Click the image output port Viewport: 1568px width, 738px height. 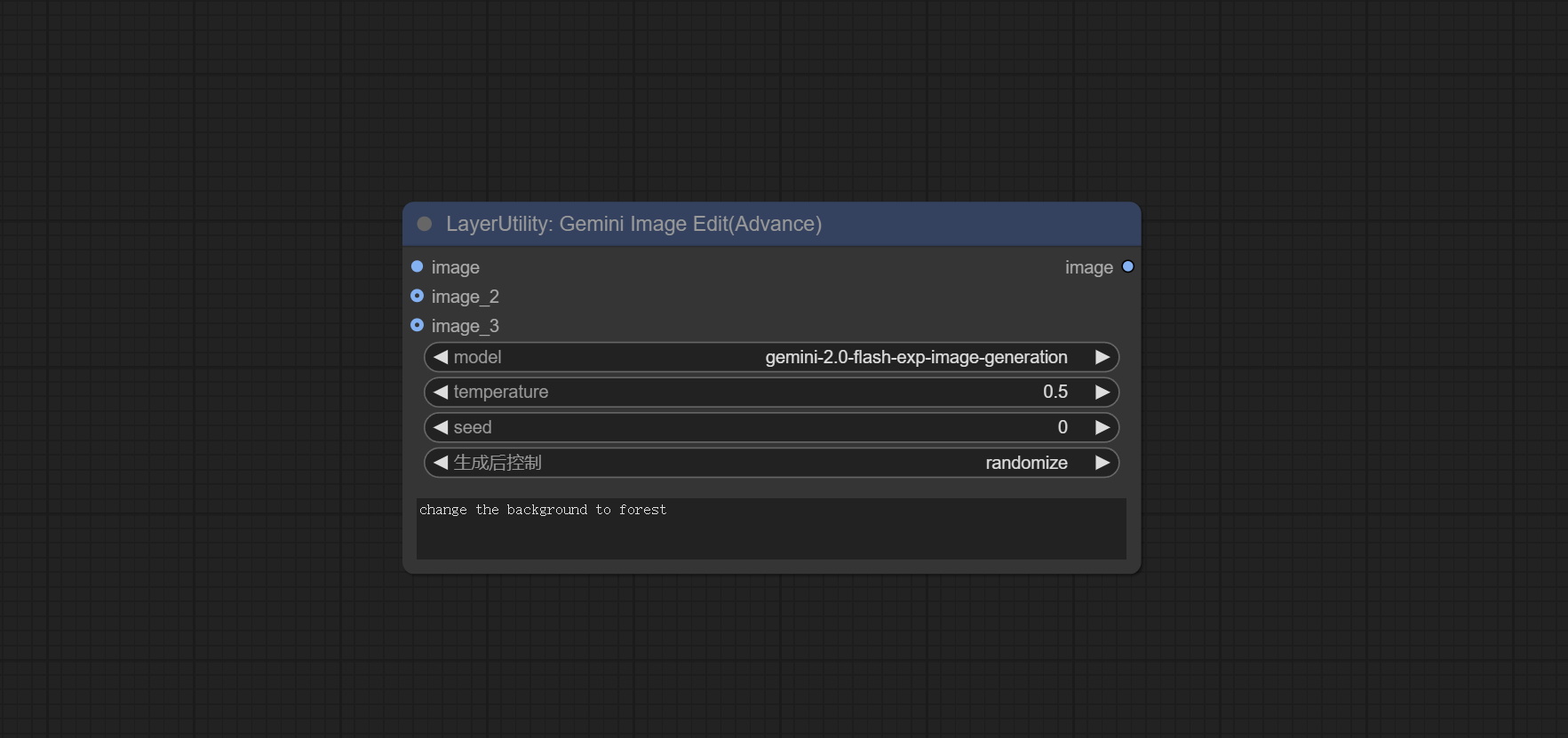coord(1127,266)
